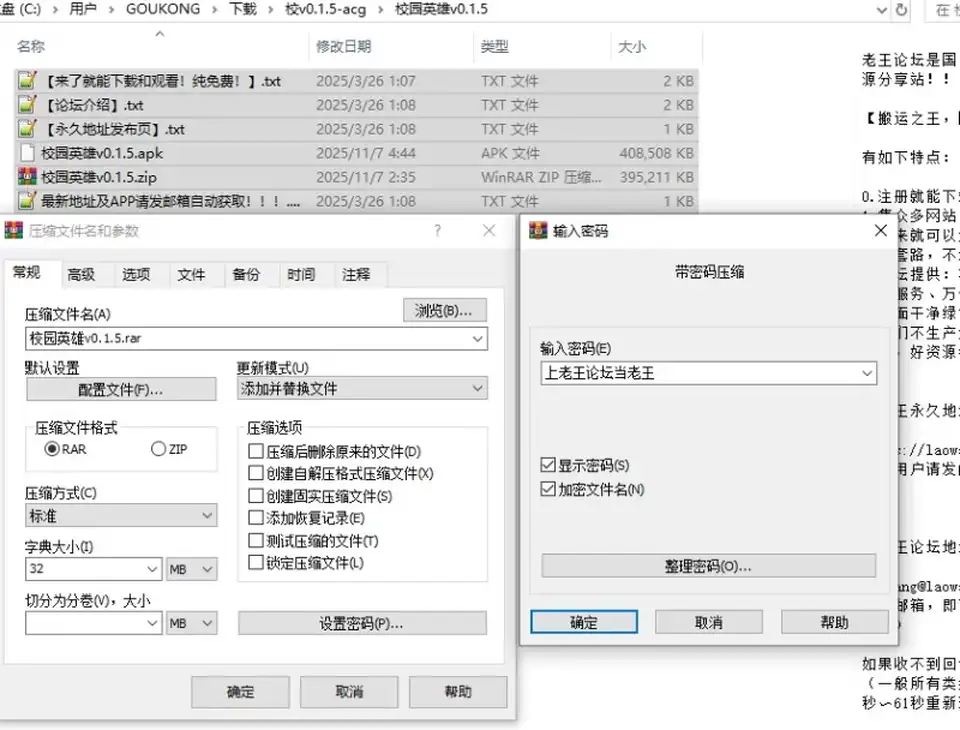Image resolution: width=960 pixels, height=730 pixels.
Task: Open the 压缩方式 dropdown showing 标准
Action: 121,516
